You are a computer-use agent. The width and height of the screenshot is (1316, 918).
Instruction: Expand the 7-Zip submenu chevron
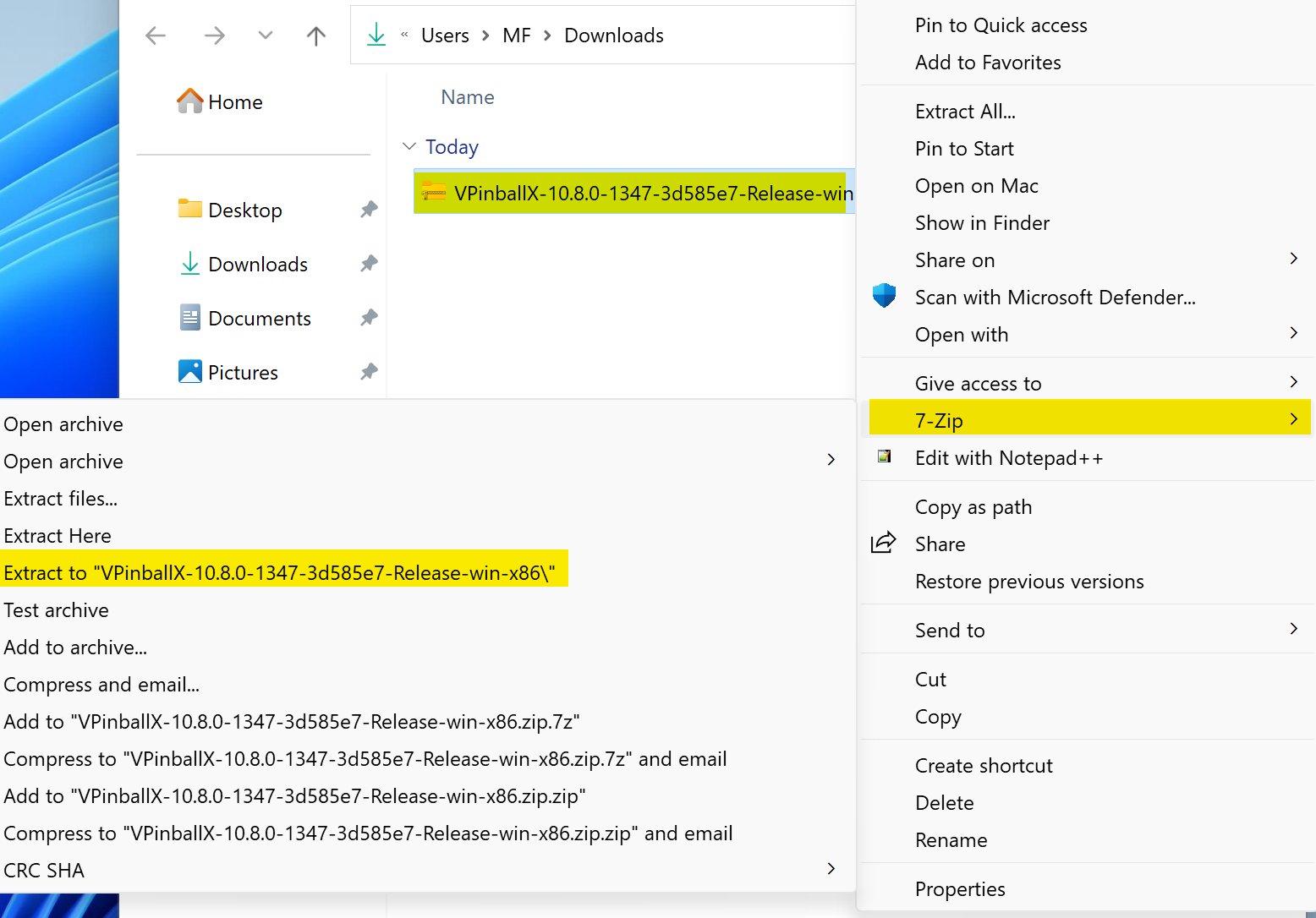pyautogui.click(x=1292, y=418)
